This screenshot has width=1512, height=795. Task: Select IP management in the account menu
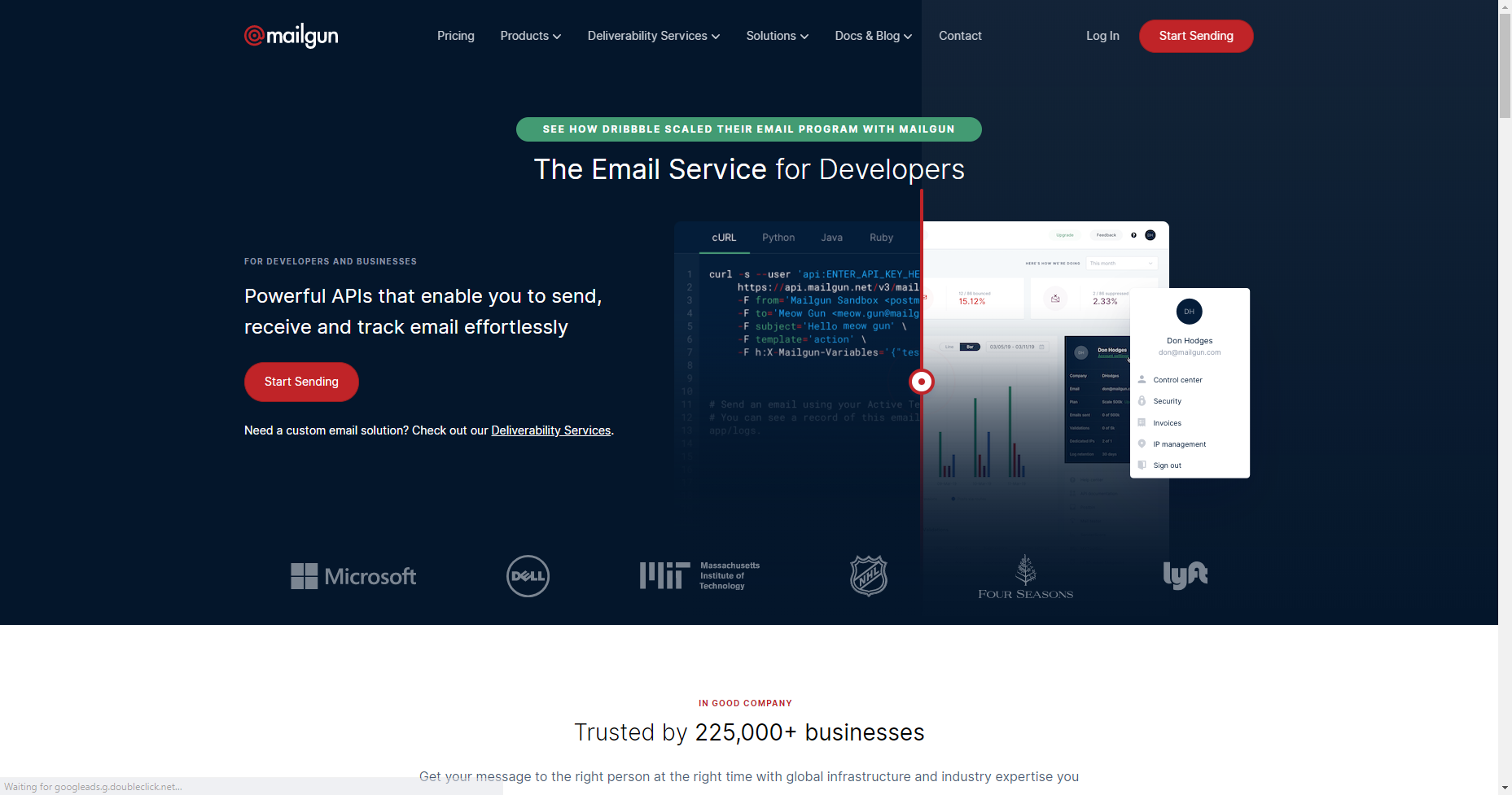point(1179,444)
